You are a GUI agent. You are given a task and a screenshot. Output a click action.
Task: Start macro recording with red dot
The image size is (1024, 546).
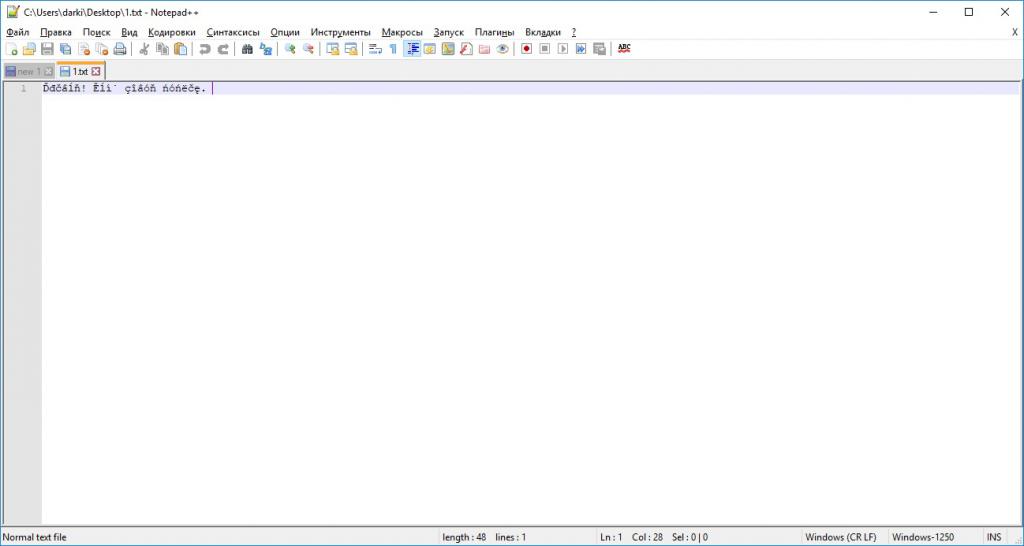pyautogui.click(x=526, y=49)
